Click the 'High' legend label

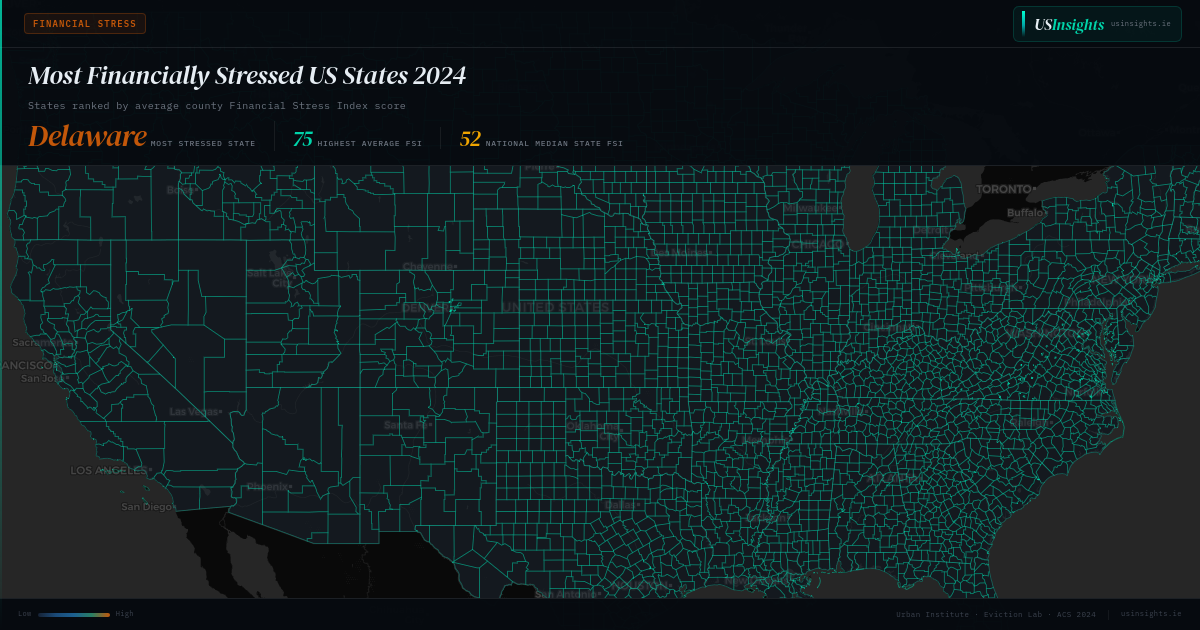124,614
